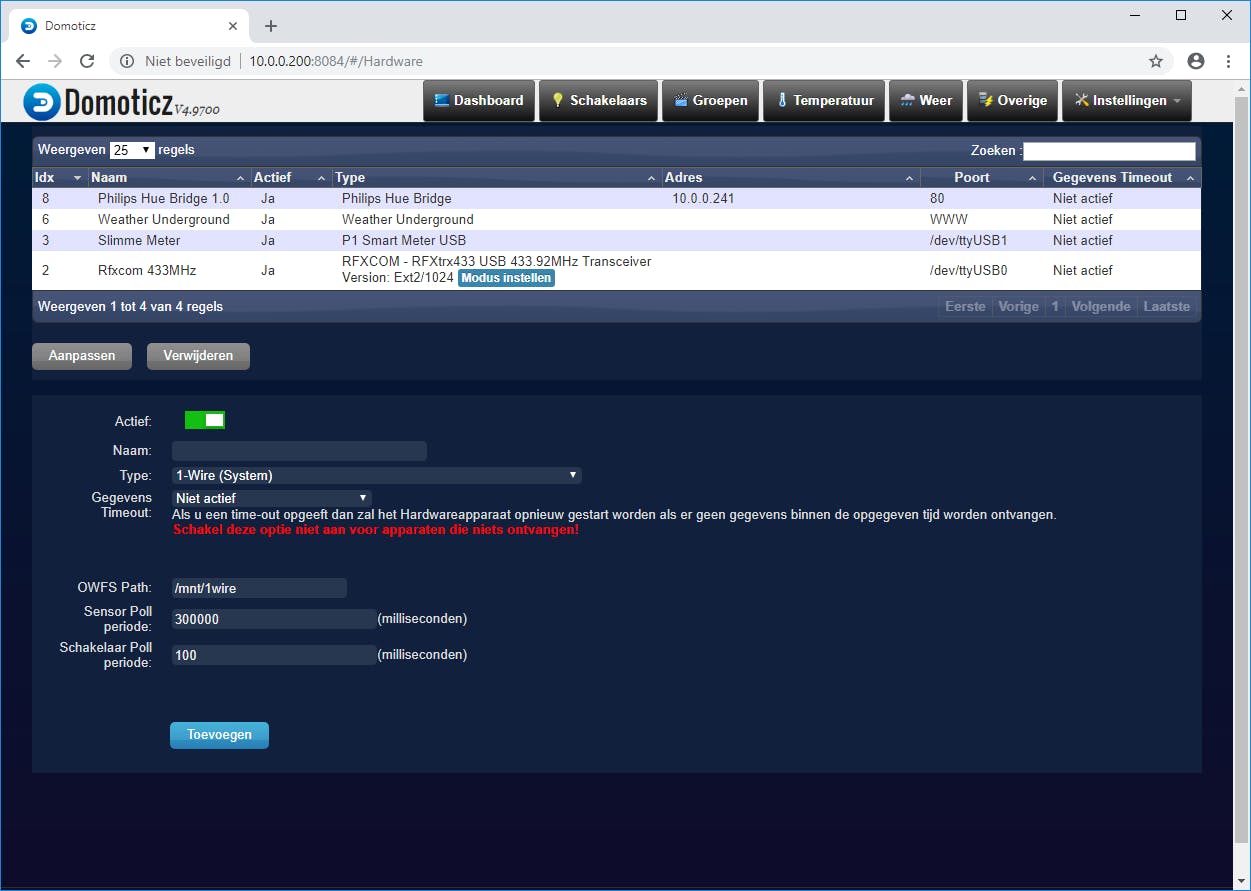The height and width of the screenshot is (891, 1251).
Task: Toggle the Actief switch
Action: point(205,420)
